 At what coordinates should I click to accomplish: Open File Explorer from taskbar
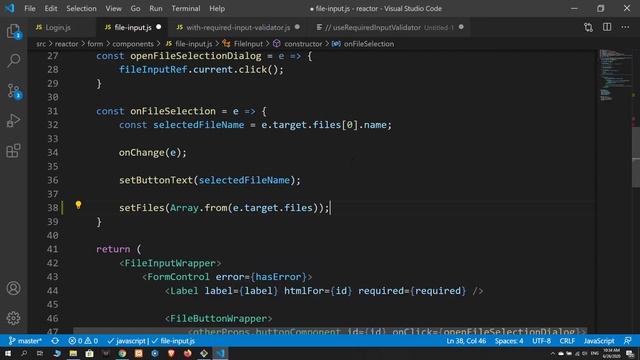click(x=73, y=353)
